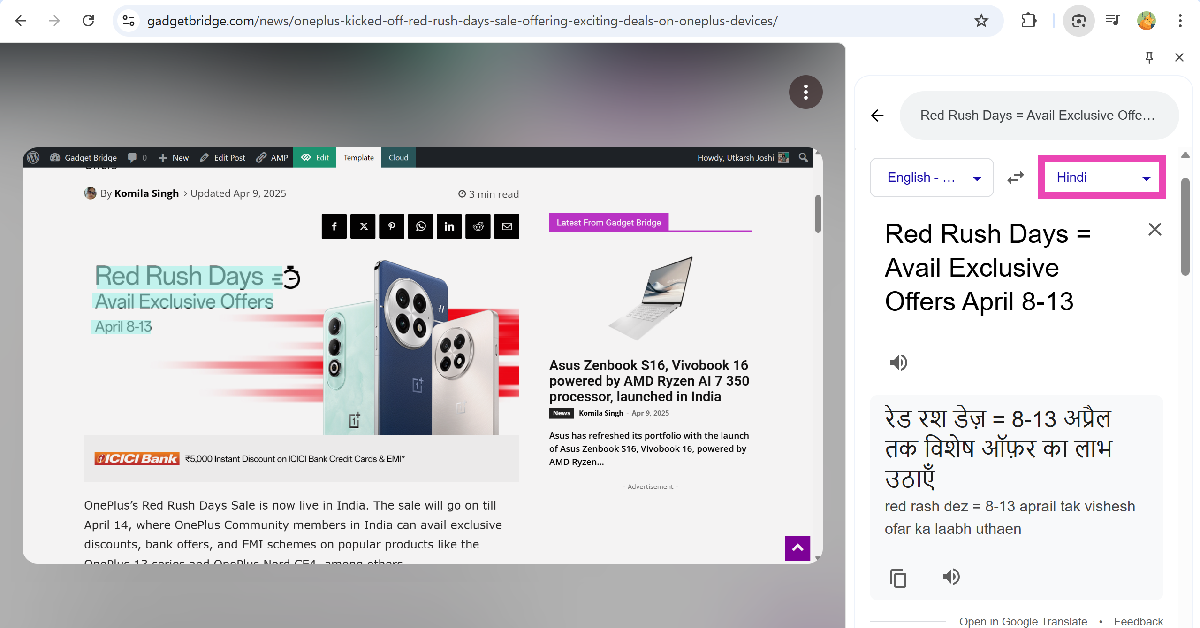Screen dimensions: 1200x628
Task: Go back in the Lens side panel
Action: pyautogui.click(x=877, y=115)
